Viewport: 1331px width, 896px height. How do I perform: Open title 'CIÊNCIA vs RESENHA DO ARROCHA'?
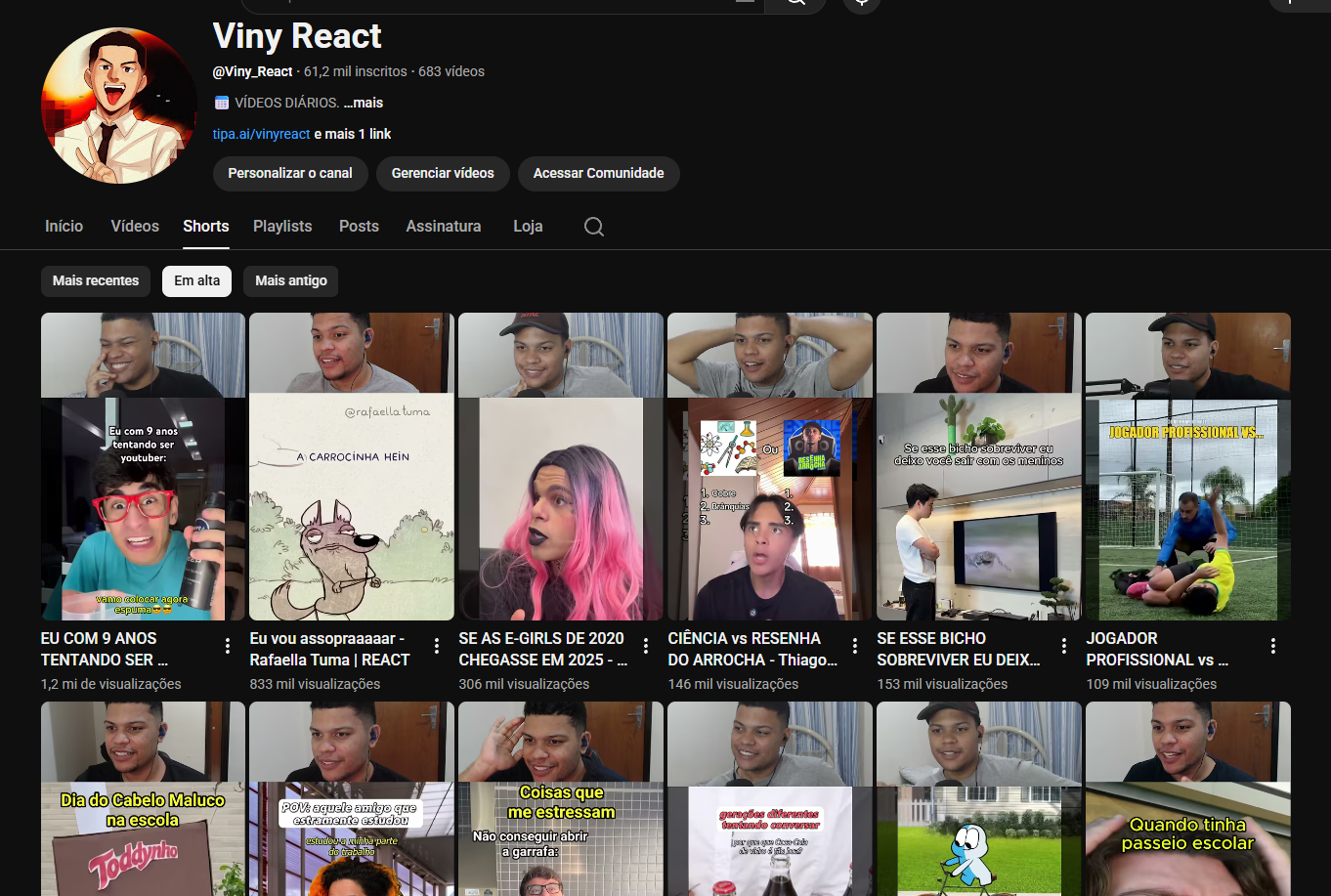(752, 649)
